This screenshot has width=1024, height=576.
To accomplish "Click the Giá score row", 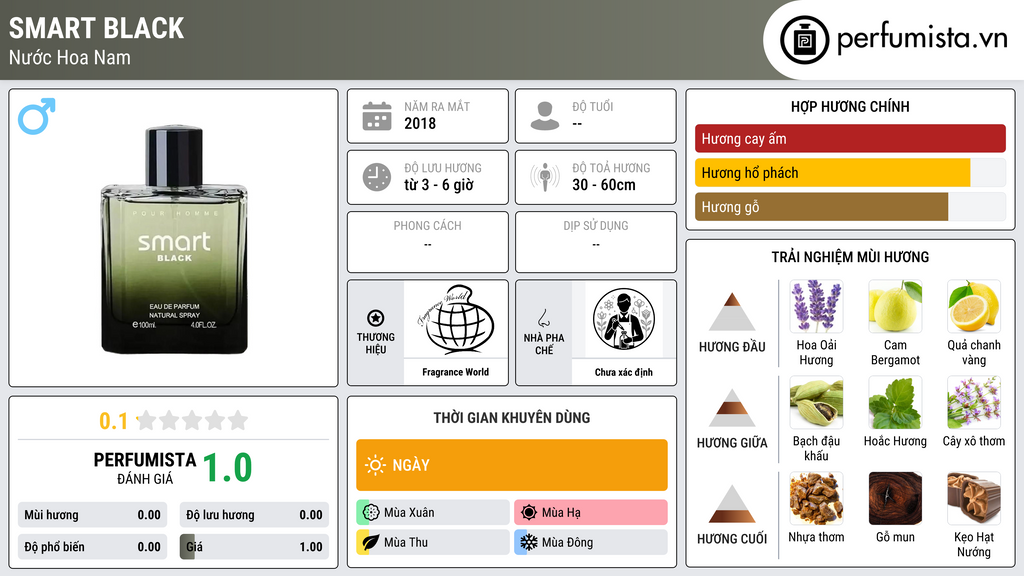I will [255, 547].
